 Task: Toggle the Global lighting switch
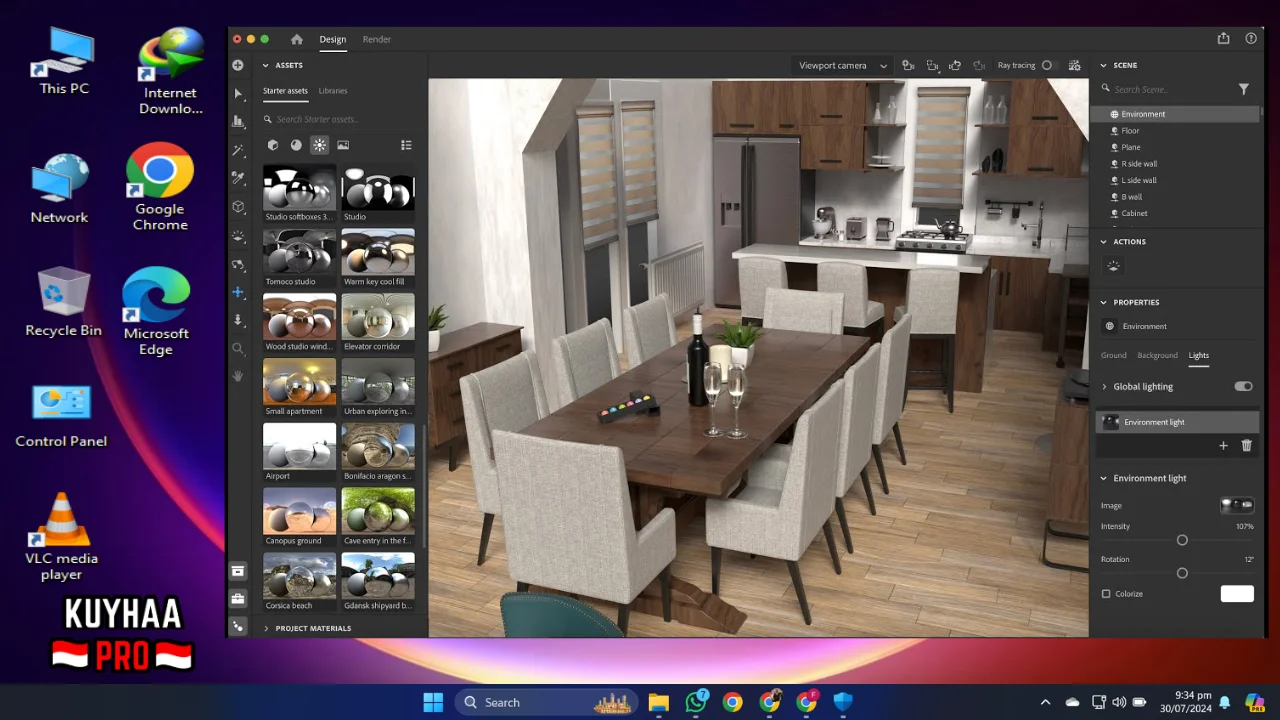click(1243, 386)
